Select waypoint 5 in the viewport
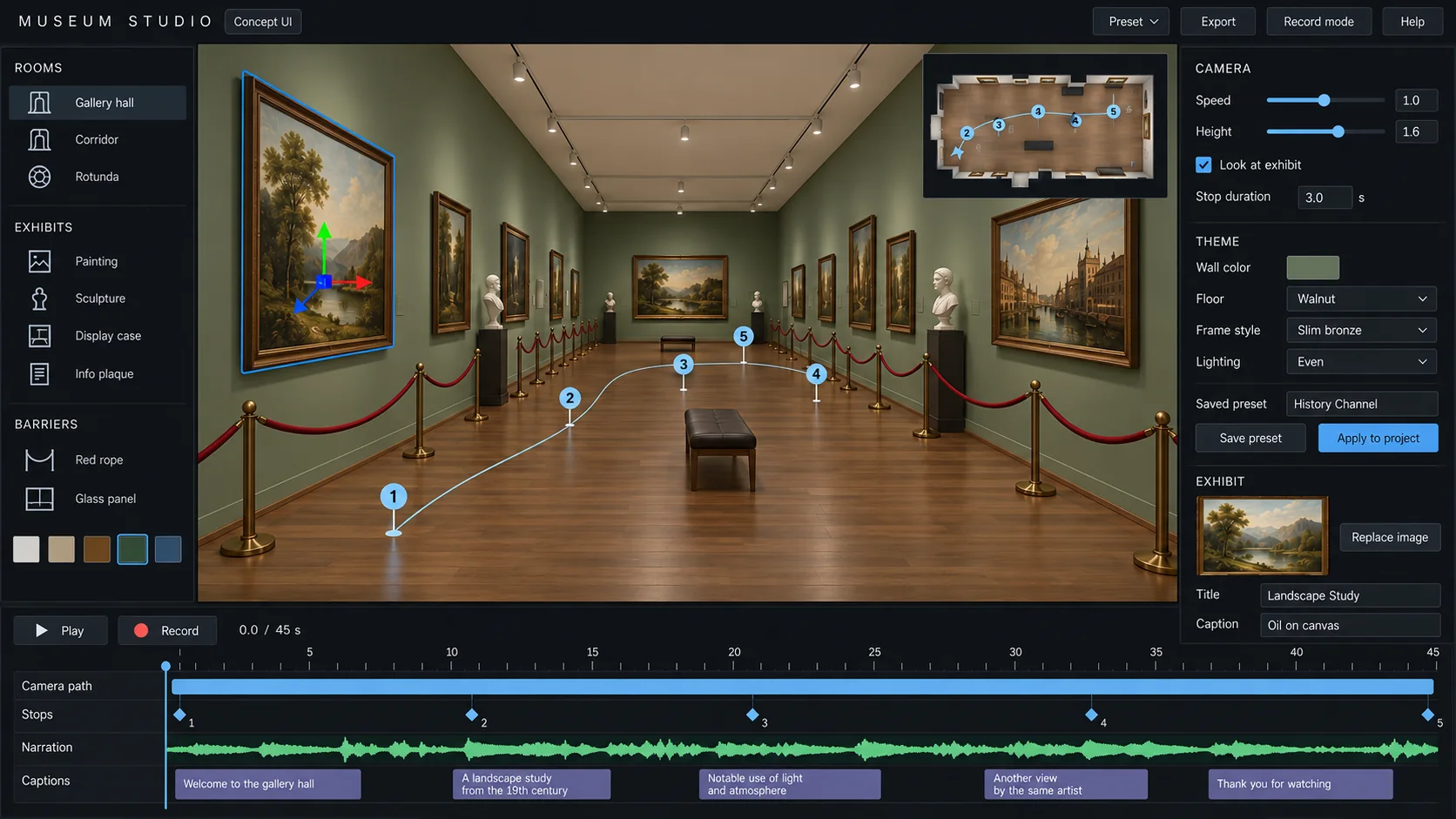Image resolution: width=1456 pixels, height=819 pixels. point(743,336)
